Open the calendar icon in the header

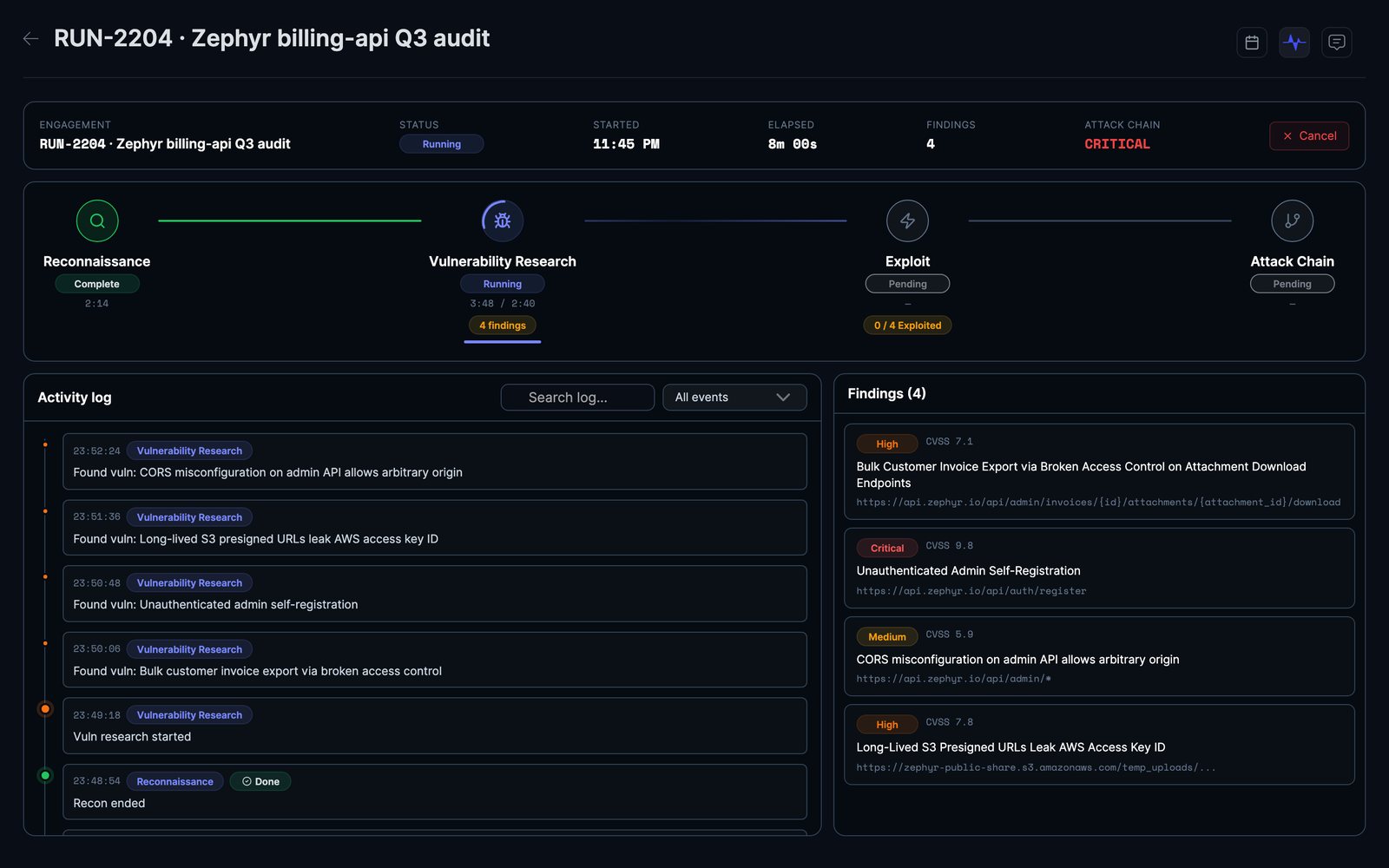1252,42
